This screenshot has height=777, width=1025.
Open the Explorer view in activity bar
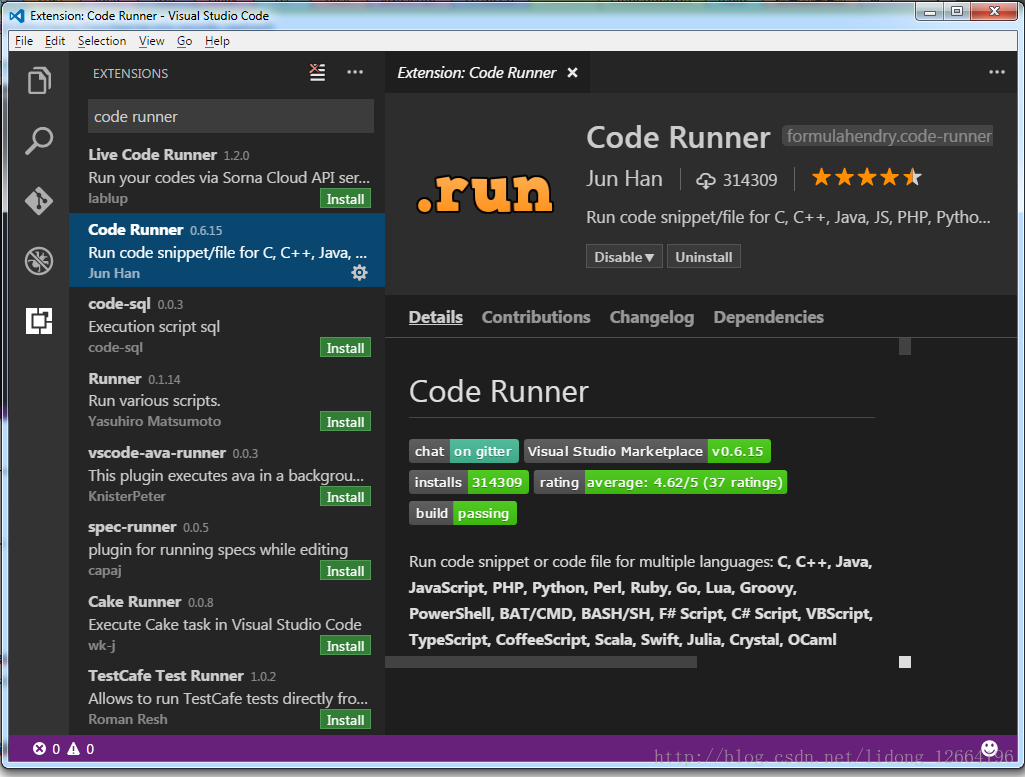(39, 80)
